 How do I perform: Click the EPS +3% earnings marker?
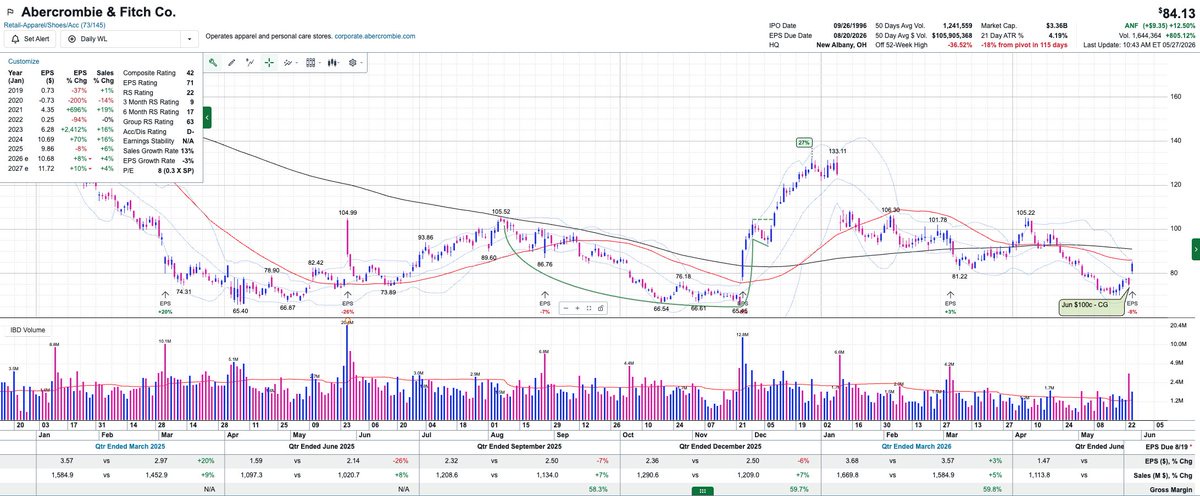pos(949,303)
